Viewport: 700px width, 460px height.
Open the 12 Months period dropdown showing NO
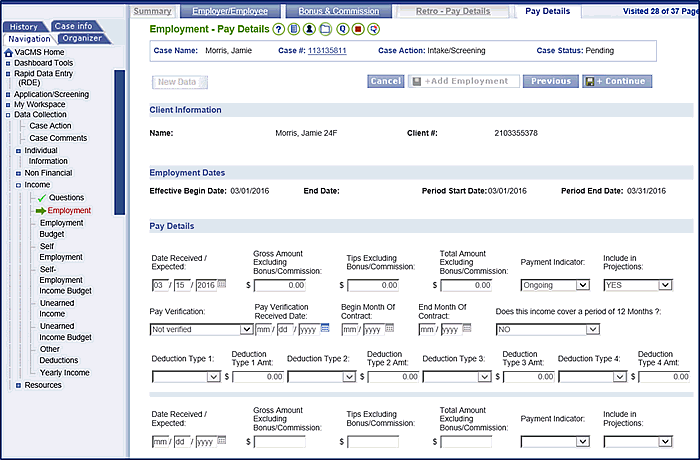click(x=548, y=330)
